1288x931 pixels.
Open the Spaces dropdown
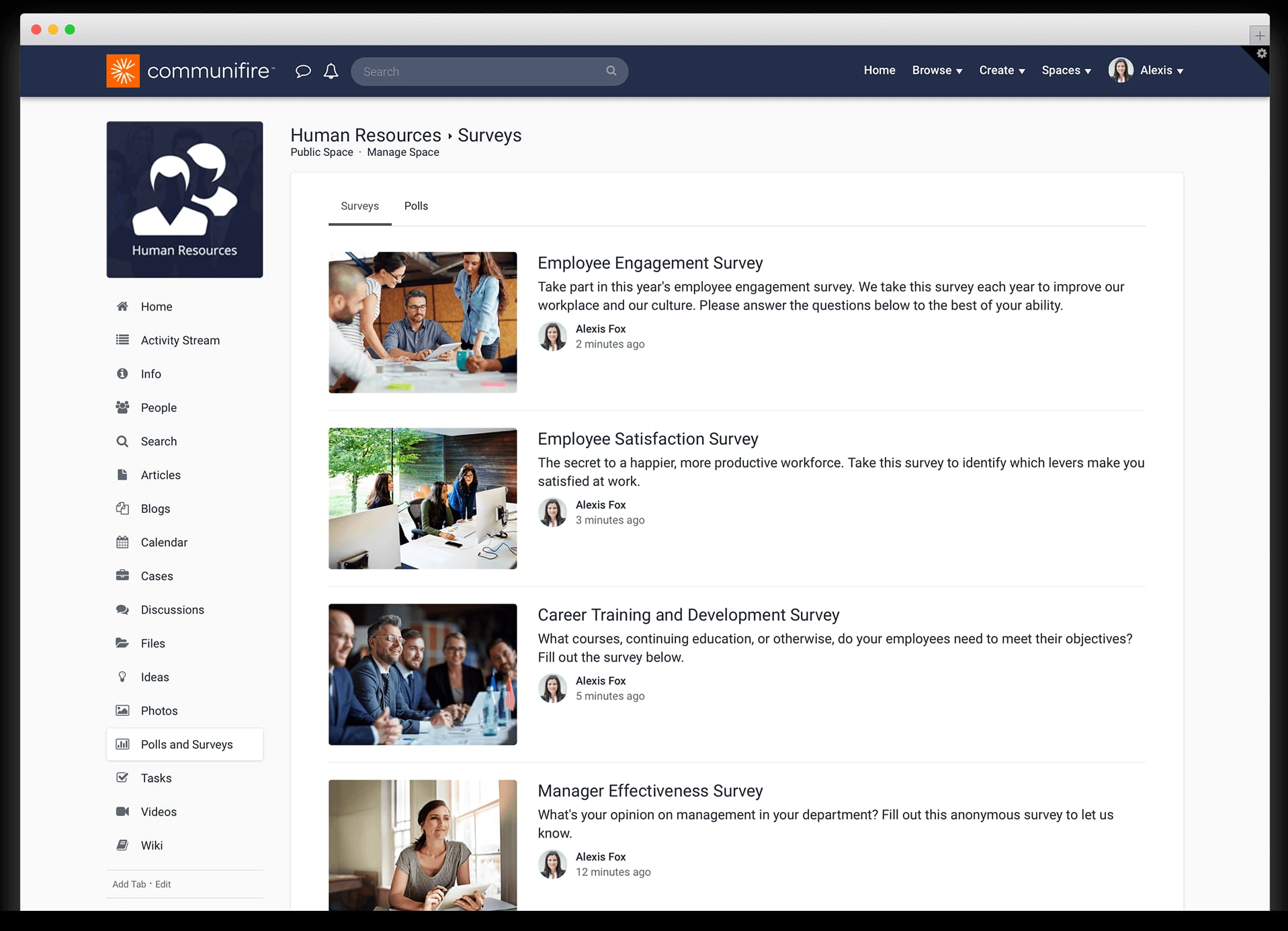[1066, 71]
